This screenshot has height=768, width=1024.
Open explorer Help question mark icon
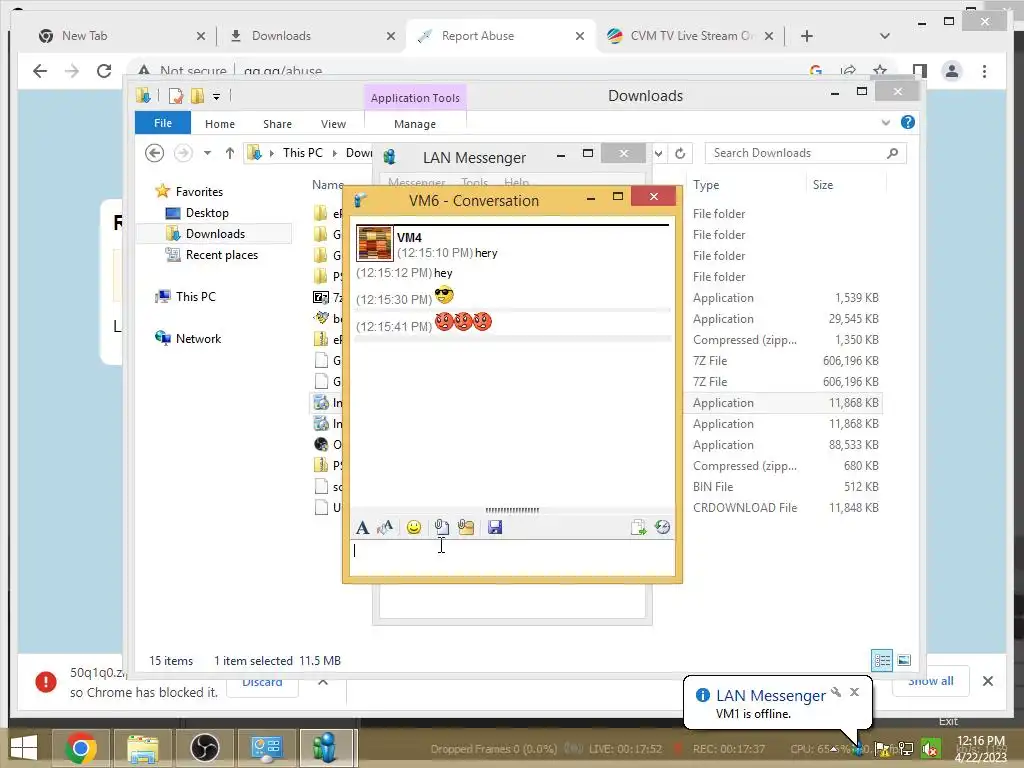coord(908,122)
